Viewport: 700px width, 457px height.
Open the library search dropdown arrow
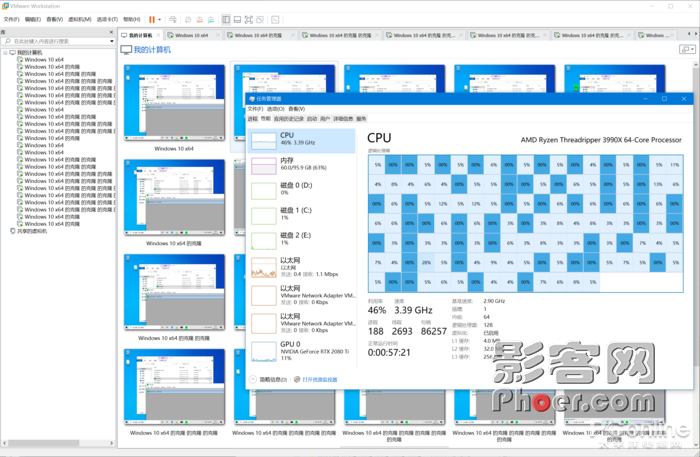click(112, 41)
